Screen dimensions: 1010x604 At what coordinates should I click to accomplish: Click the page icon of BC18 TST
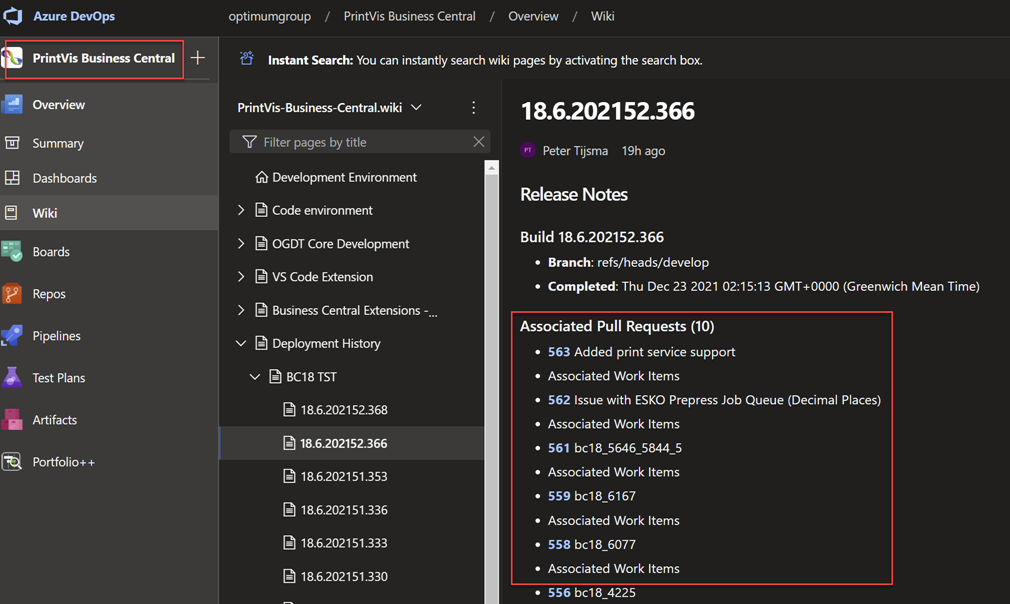click(x=275, y=377)
